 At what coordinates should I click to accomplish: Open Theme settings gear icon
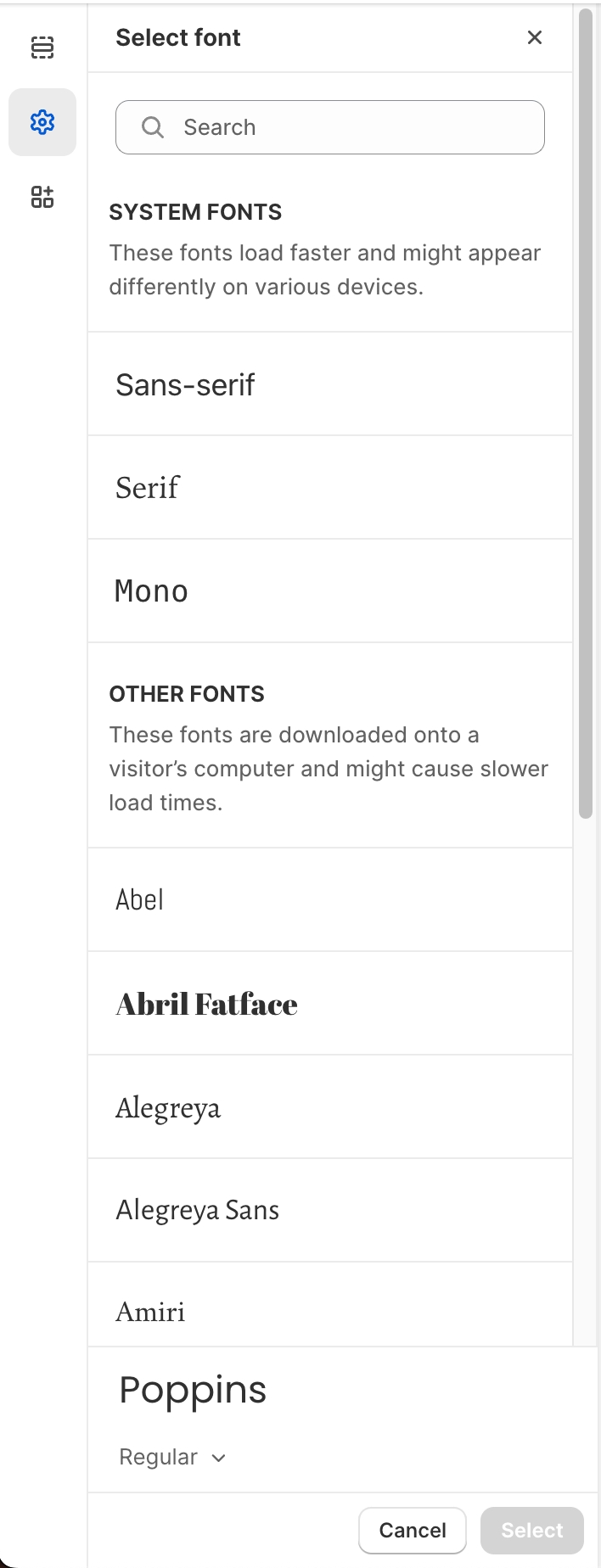42,122
